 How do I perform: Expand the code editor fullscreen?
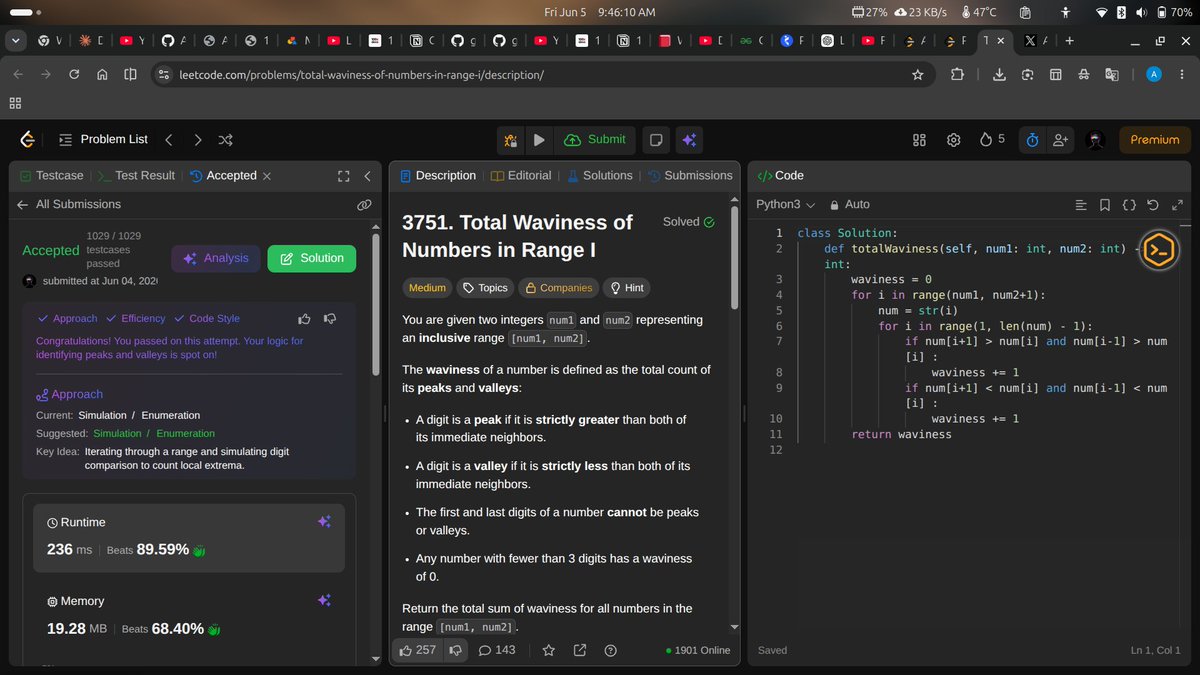[1176, 205]
